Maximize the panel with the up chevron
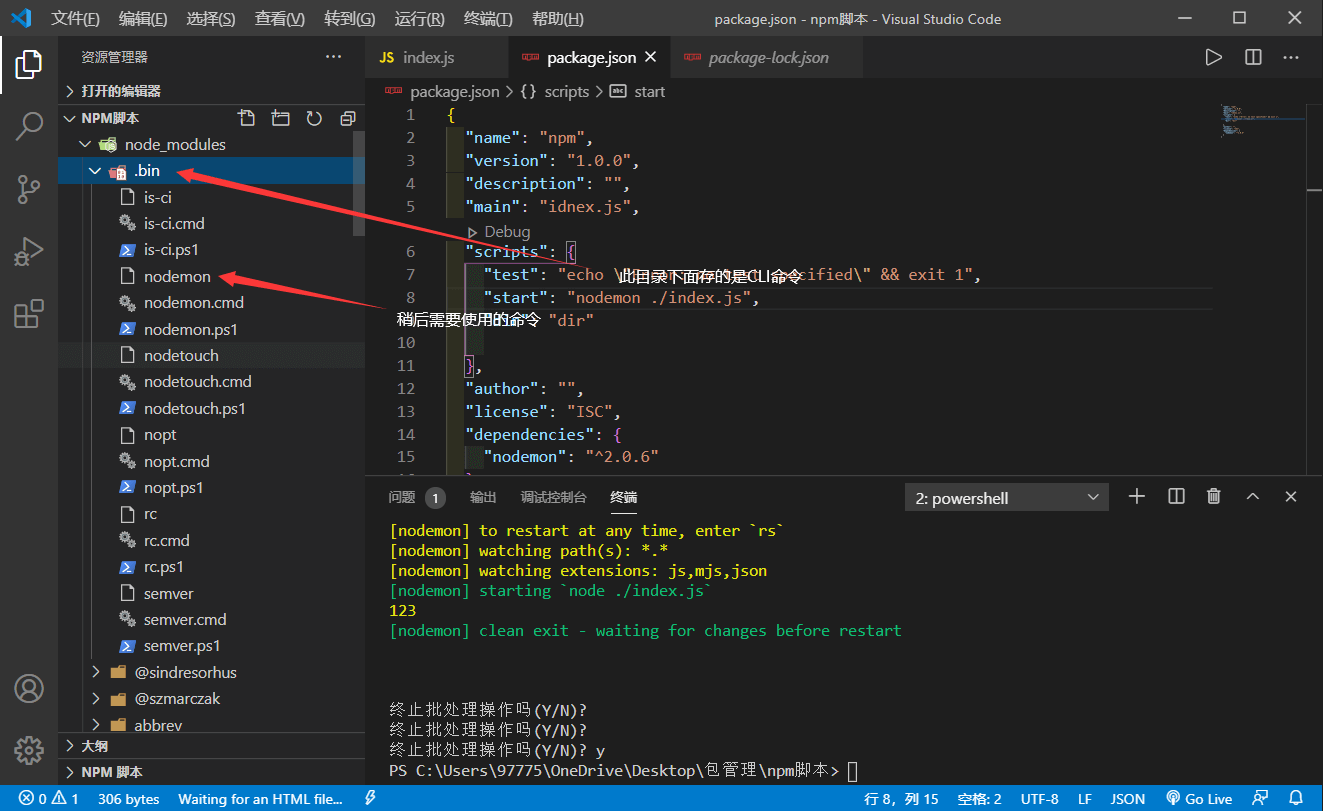Viewport: 1323px width, 811px height. point(1252,497)
